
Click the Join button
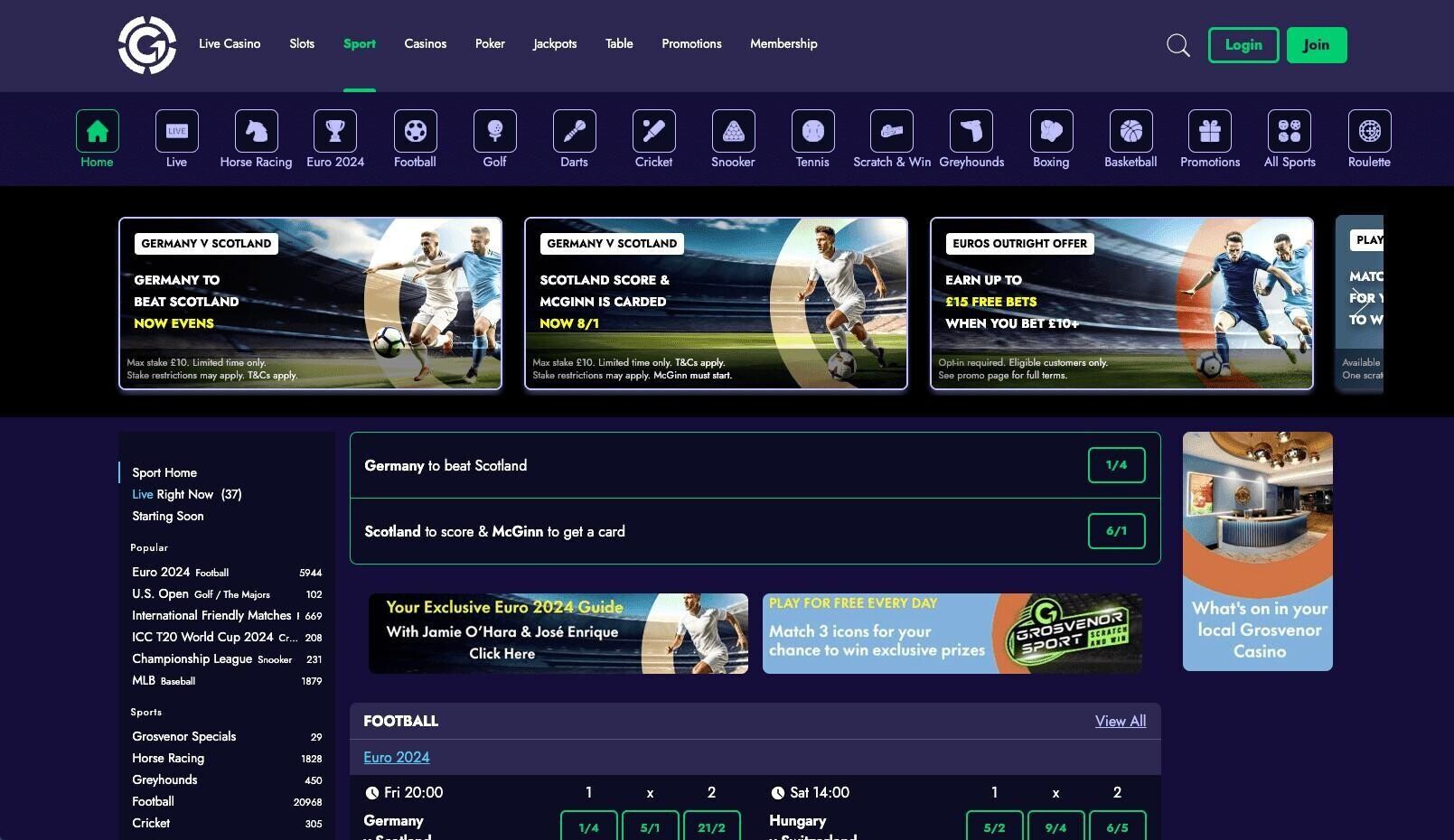click(x=1317, y=45)
